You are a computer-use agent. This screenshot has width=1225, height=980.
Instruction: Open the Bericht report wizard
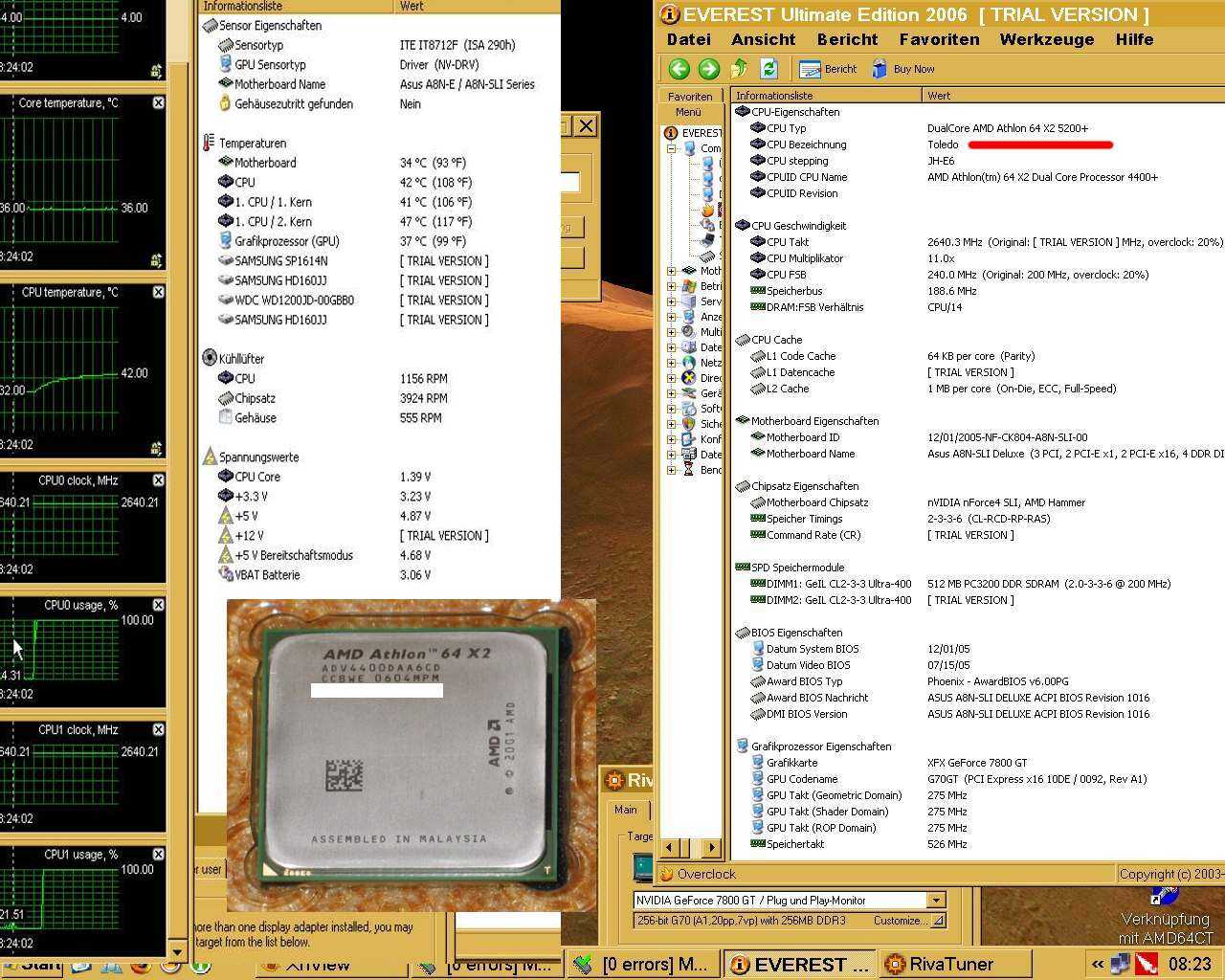[x=828, y=69]
